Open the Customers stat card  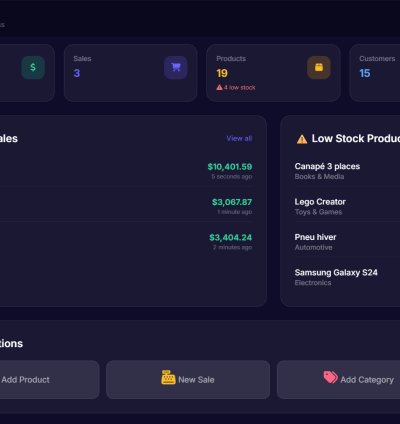[375, 73]
